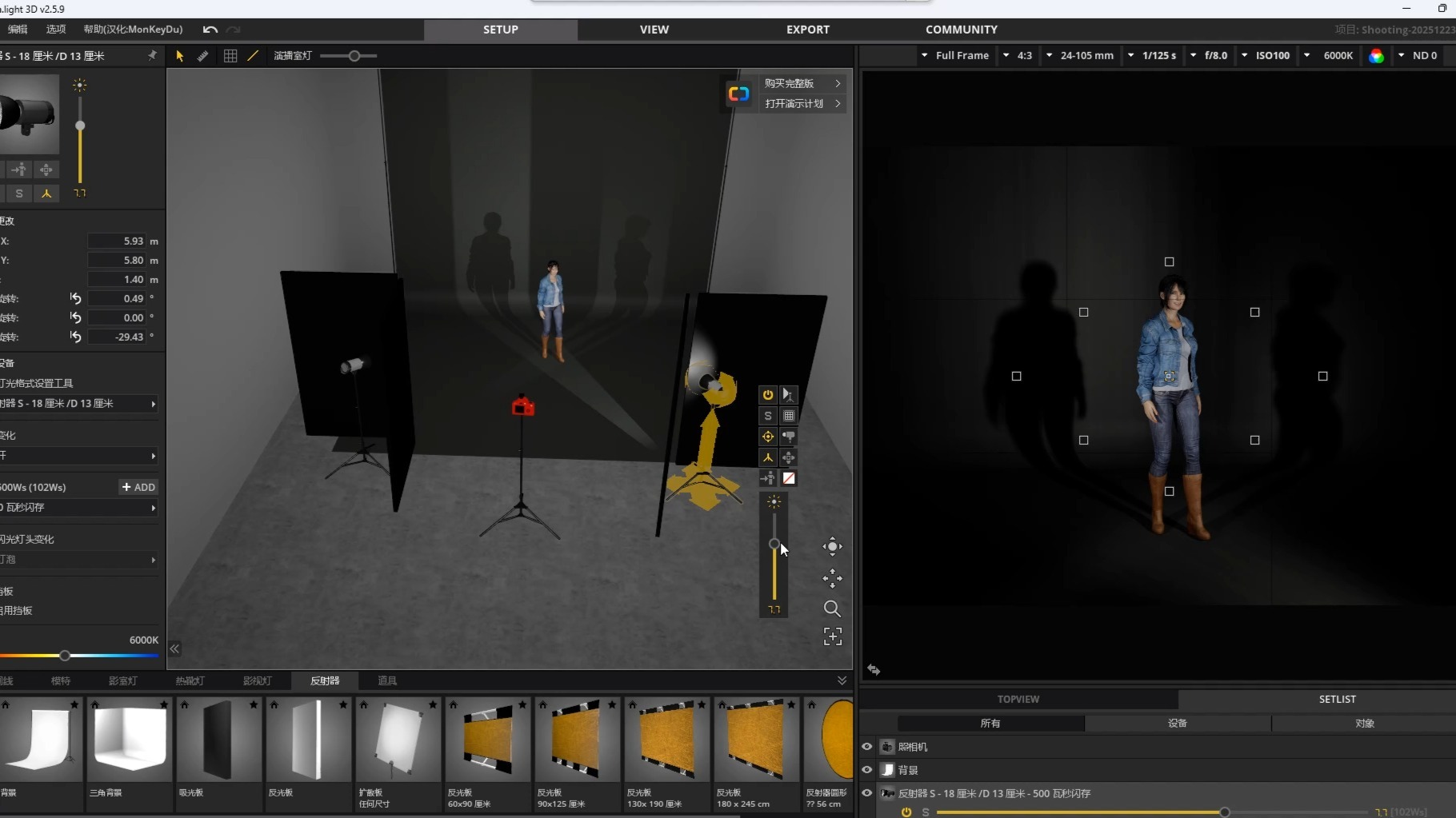Click 打开演示计划 button

pos(802,103)
